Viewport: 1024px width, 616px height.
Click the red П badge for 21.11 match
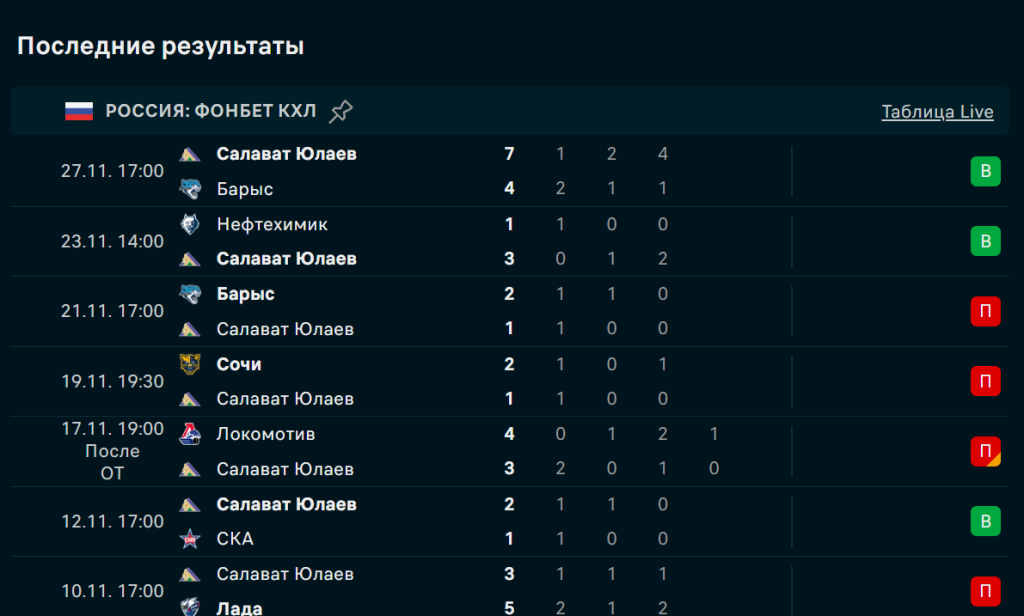point(985,311)
